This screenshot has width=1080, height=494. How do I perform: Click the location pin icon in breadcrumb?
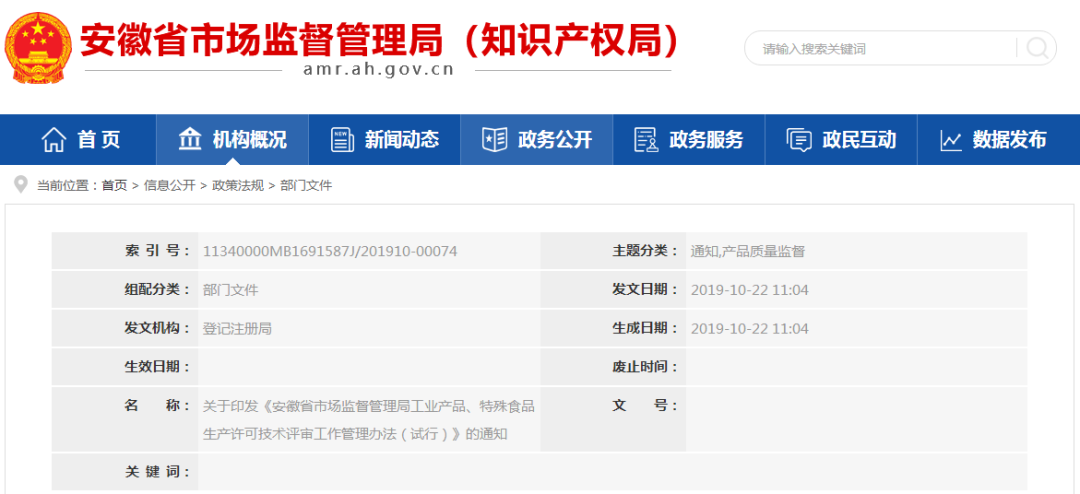21,185
